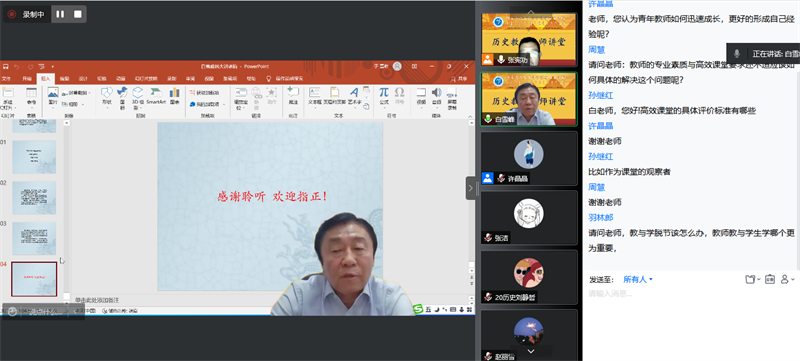Open the 文件 menu tab
The height and width of the screenshot is (361, 800).
coord(6,79)
